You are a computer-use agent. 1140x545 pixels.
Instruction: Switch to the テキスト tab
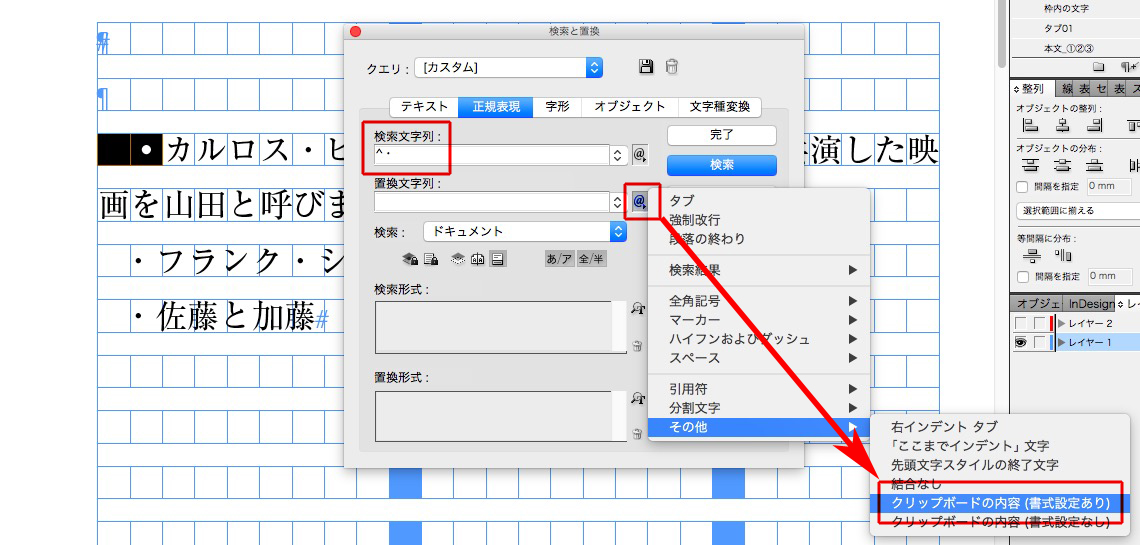(x=425, y=107)
